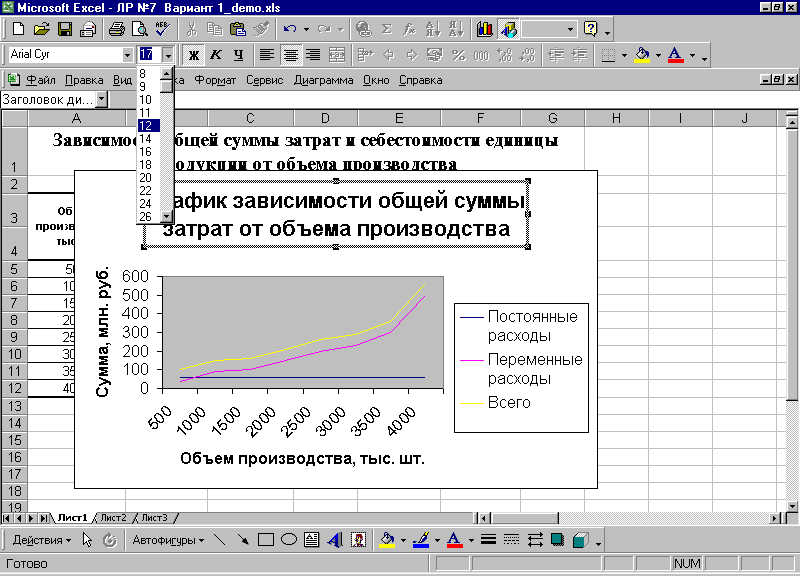
Task: Click the Dash Style icon
Action: (511, 540)
